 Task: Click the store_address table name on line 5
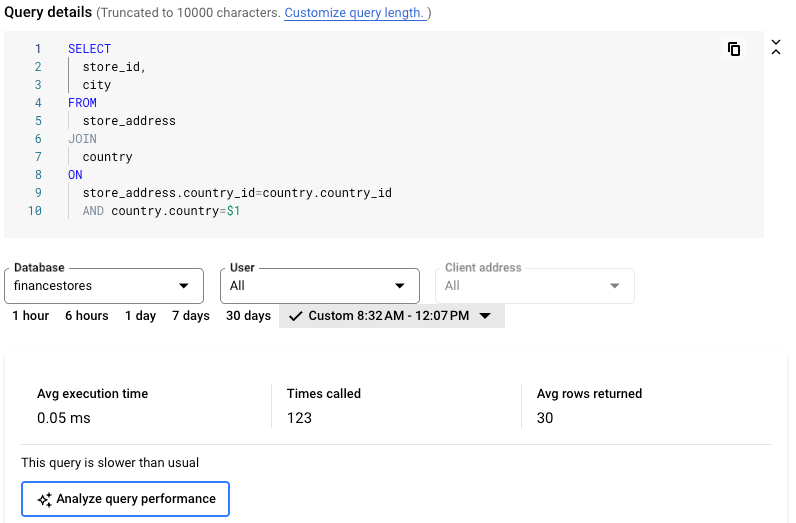pos(129,121)
